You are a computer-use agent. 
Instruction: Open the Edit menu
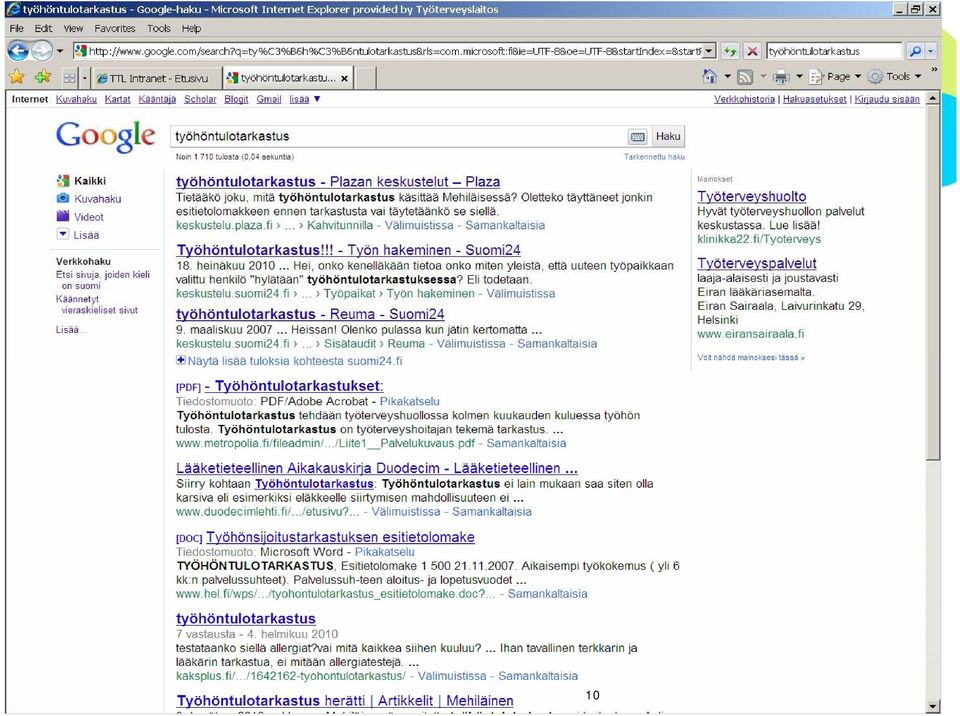point(43,28)
